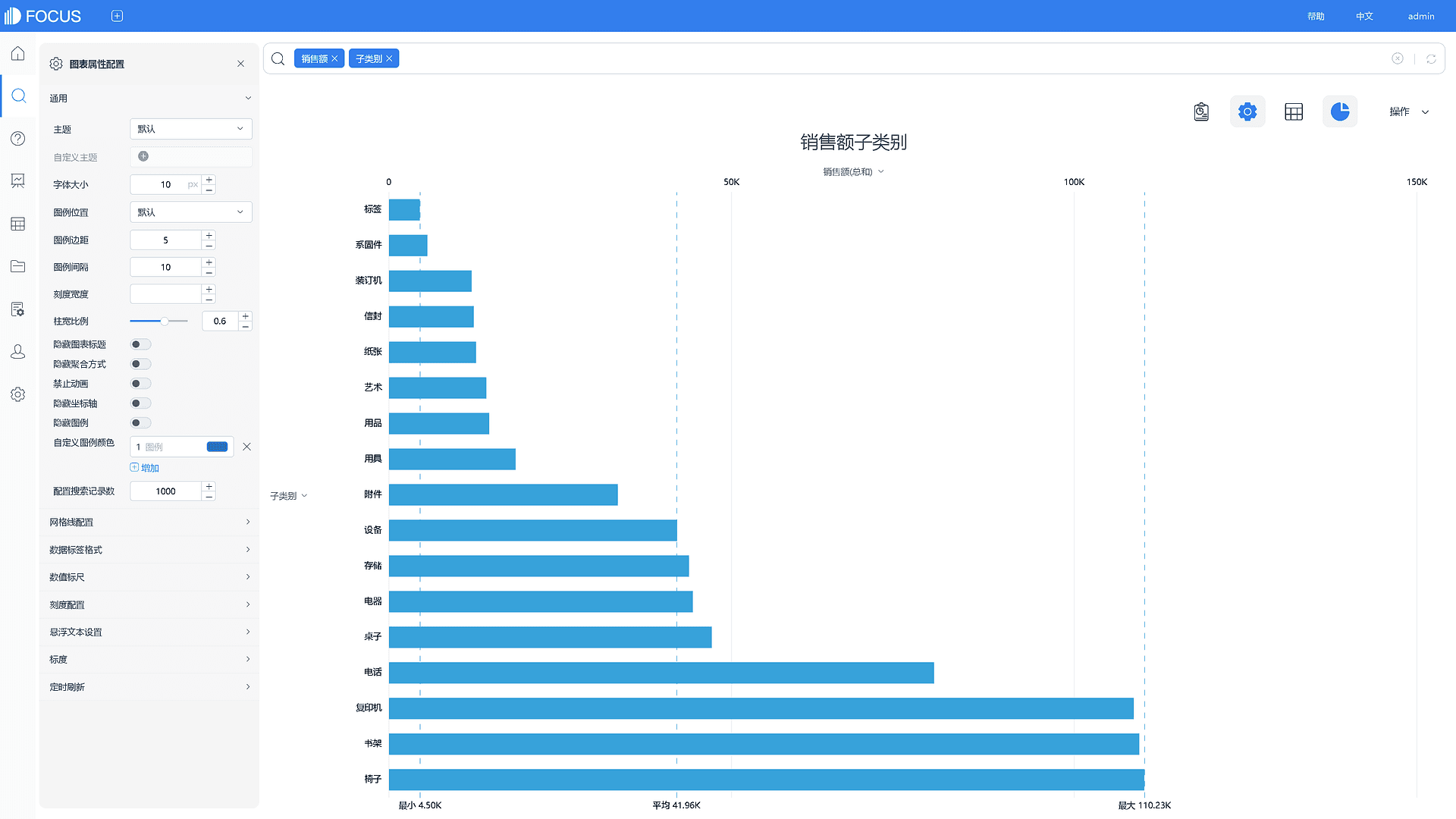Expand 标度 section
Viewport: 1456px width, 819px height.
(149, 659)
